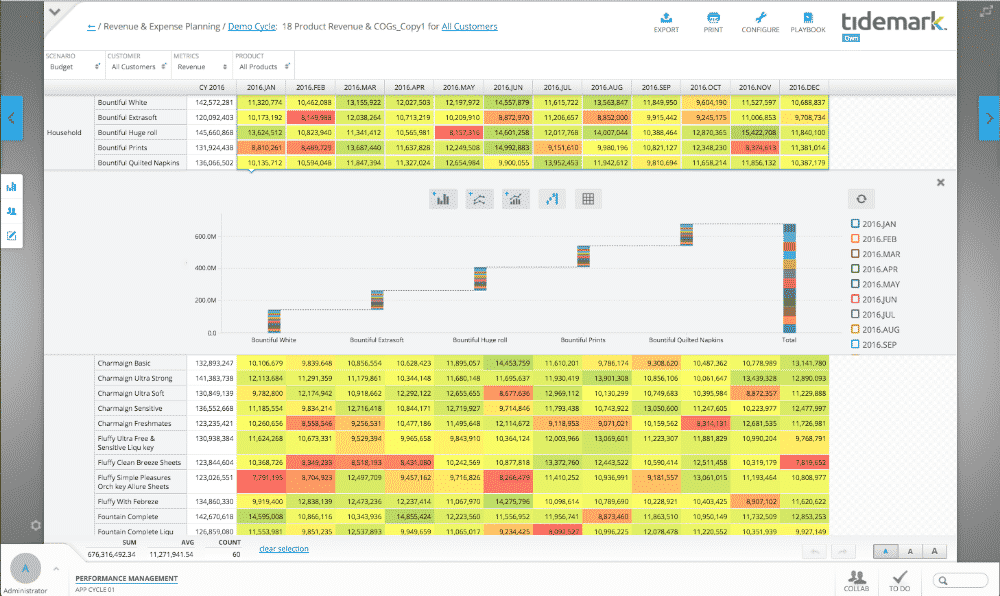This screenshot has width=1000, height=596.
Task: Click the search field at bottom right
Action: 961,580
